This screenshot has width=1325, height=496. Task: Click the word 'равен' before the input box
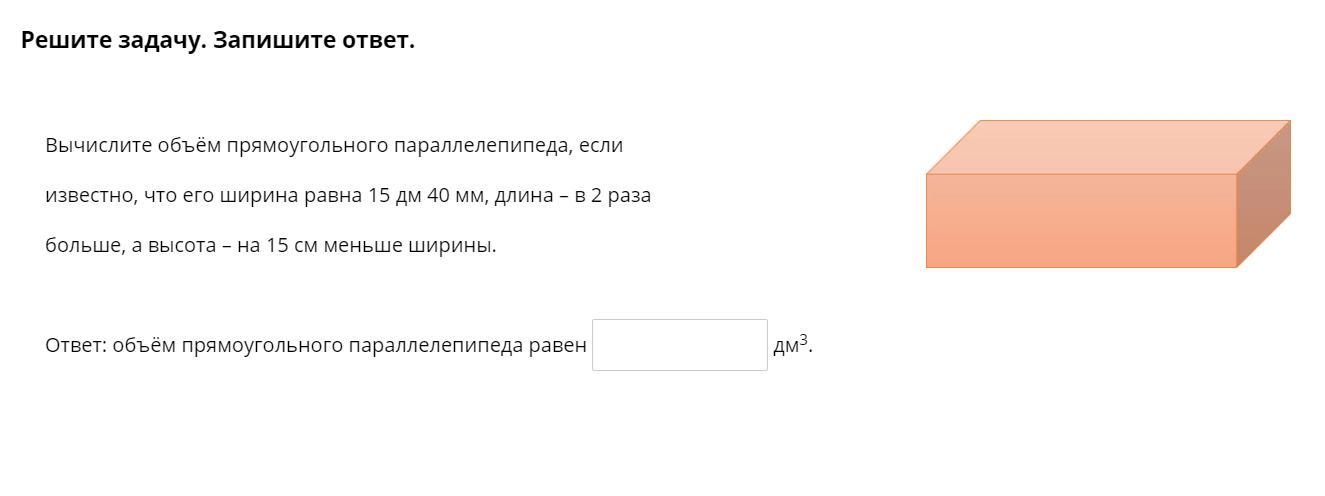pos(557,346)
